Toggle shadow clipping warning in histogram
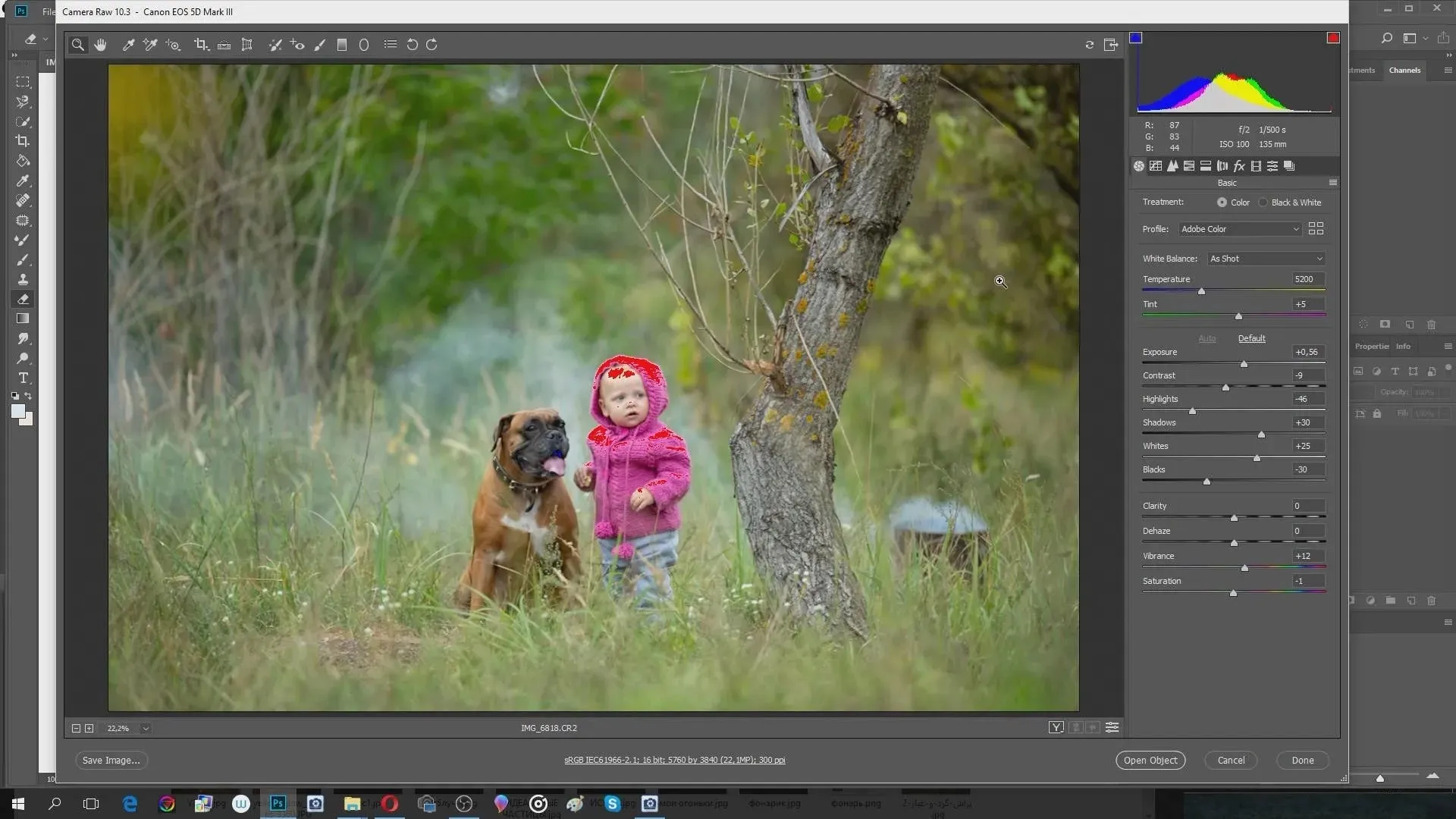 [1135, 38]
